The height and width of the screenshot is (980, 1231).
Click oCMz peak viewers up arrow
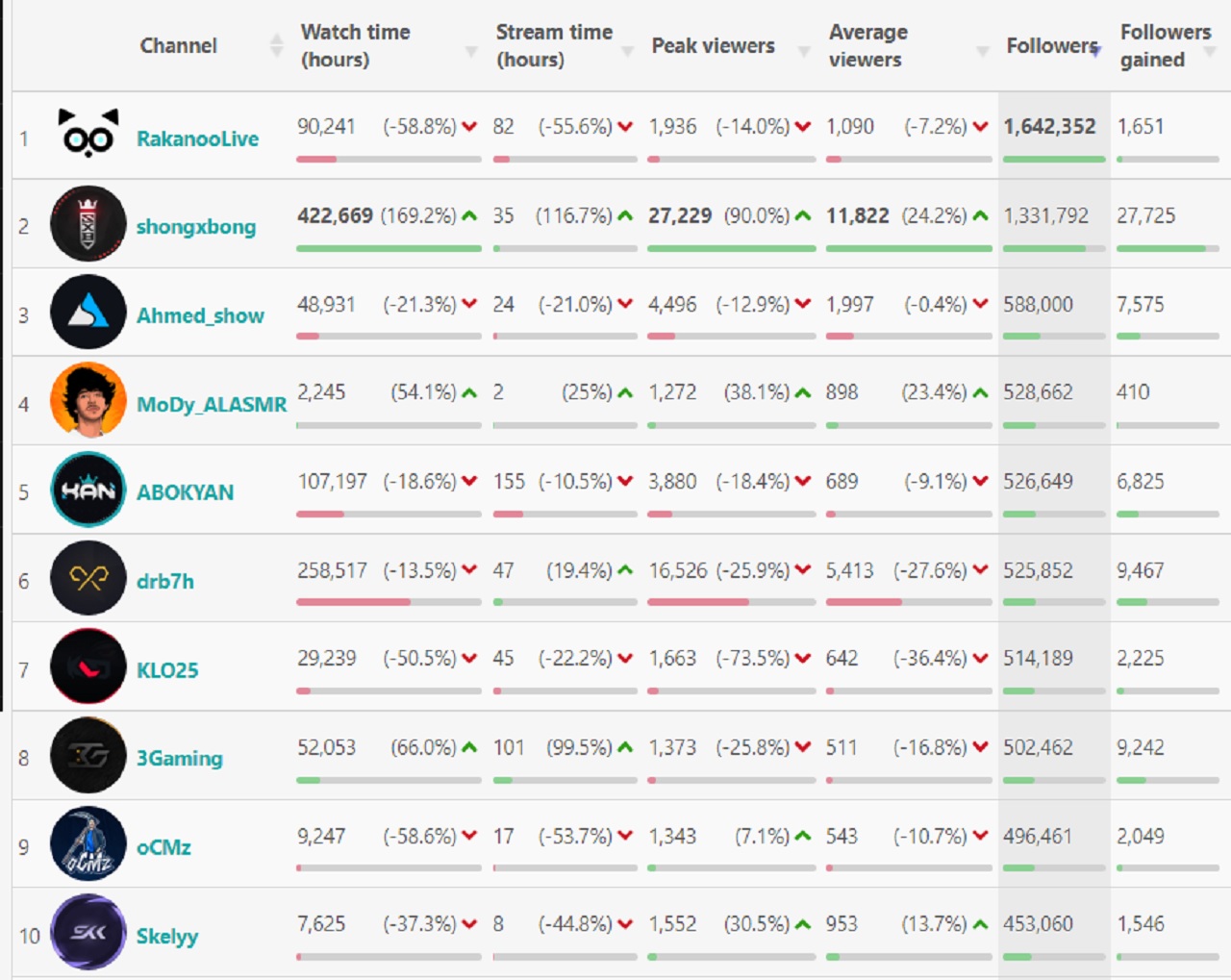tap(803, 837)
